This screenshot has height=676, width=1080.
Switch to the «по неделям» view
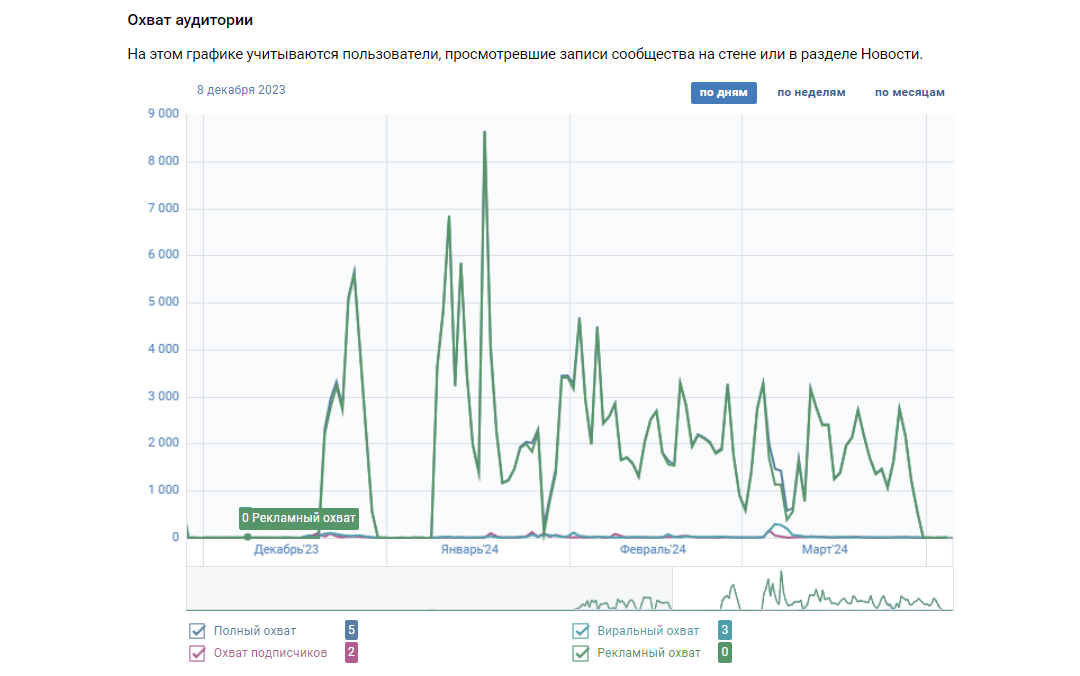click(811, 93)
